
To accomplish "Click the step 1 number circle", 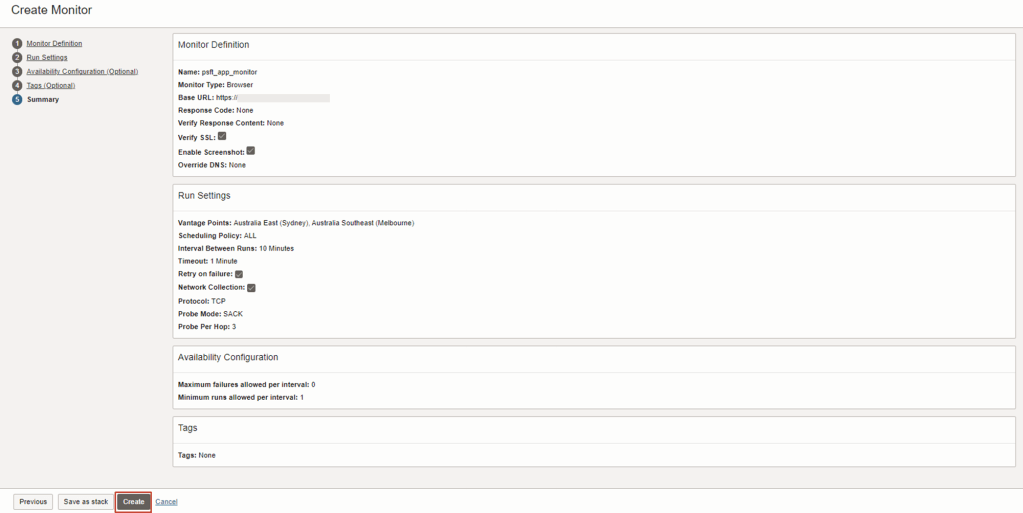I will point(17,44).
